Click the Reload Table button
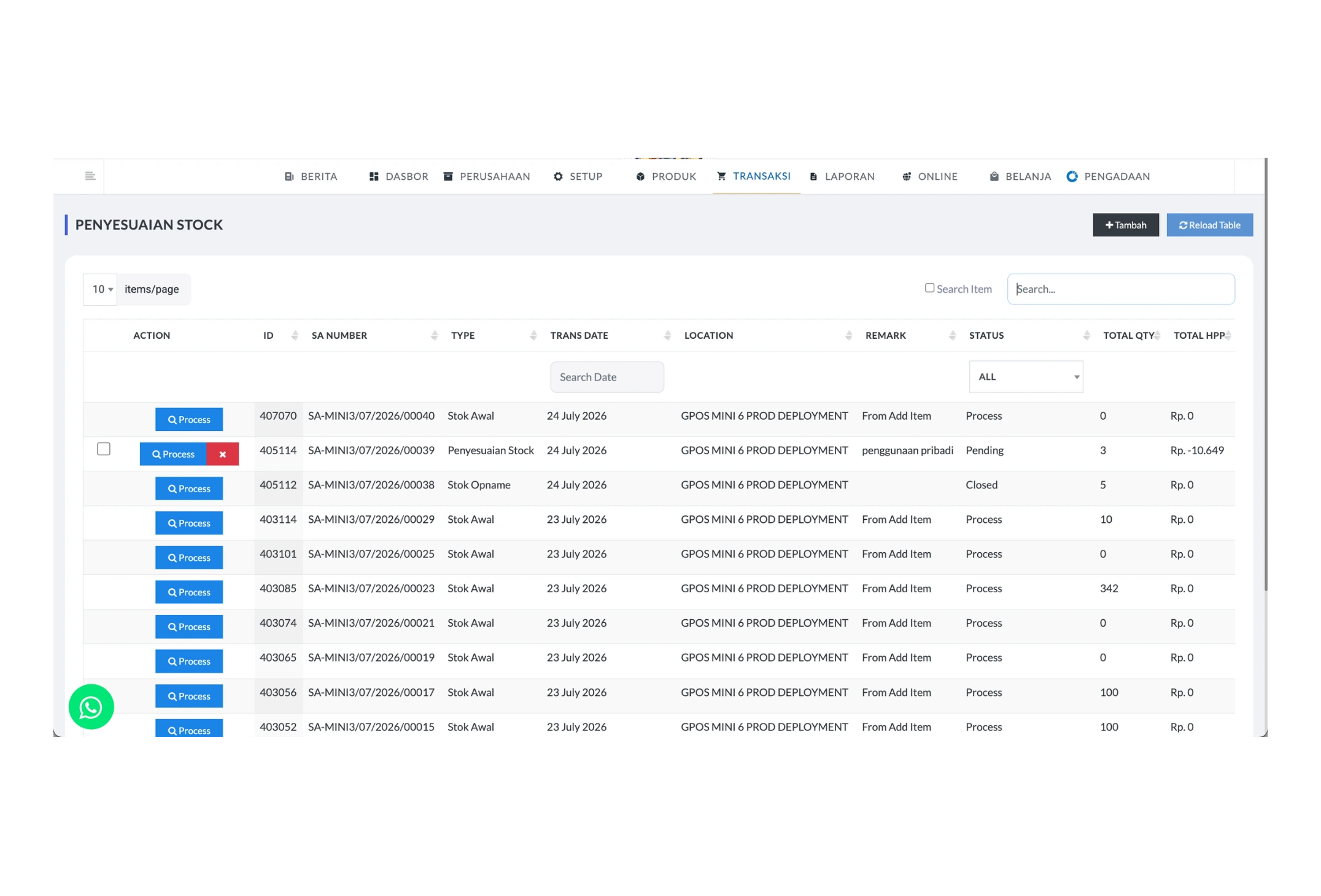Screen dimensions: 1321x896 click(x=1209, y=225)
